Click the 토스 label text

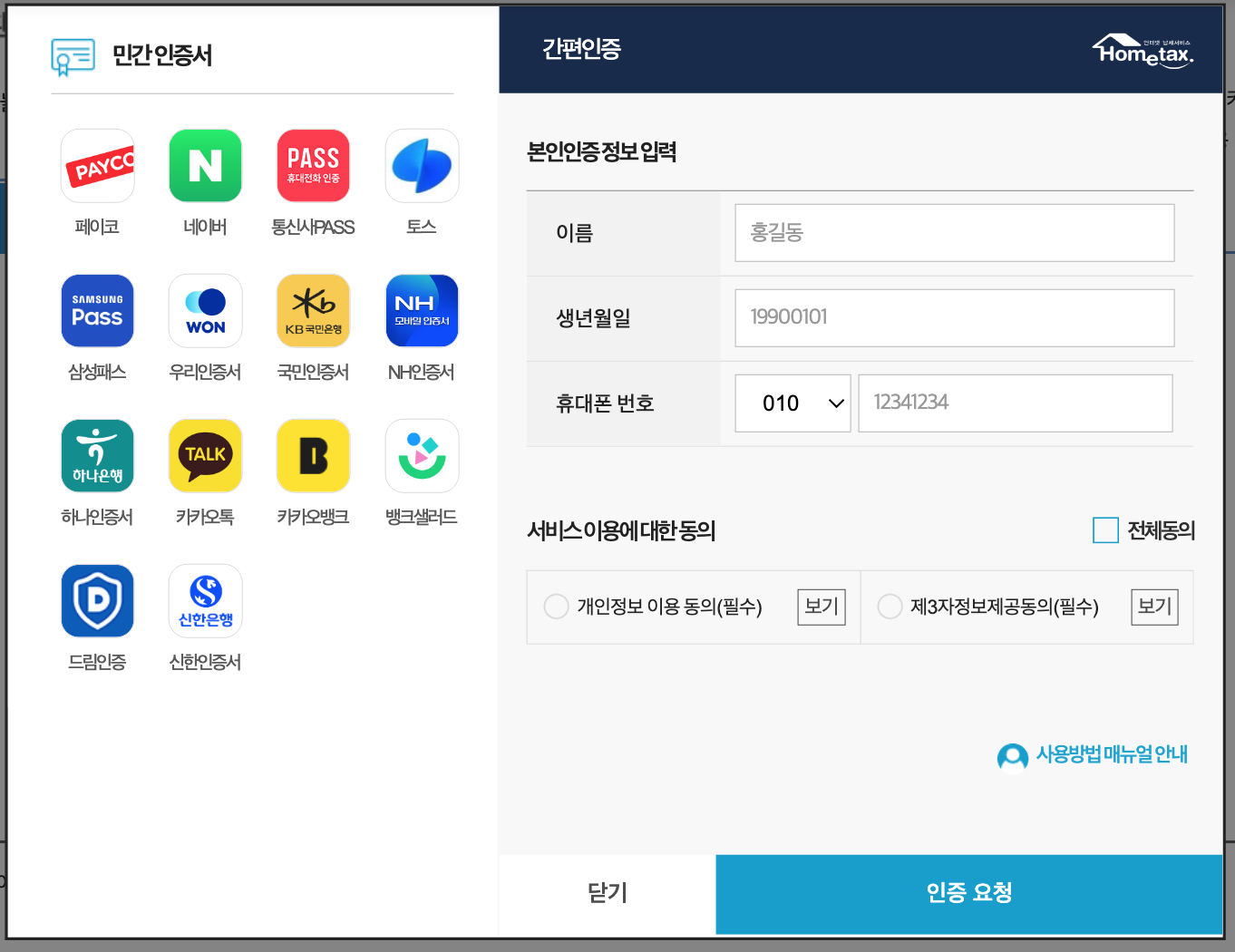[x=422, y=228]
